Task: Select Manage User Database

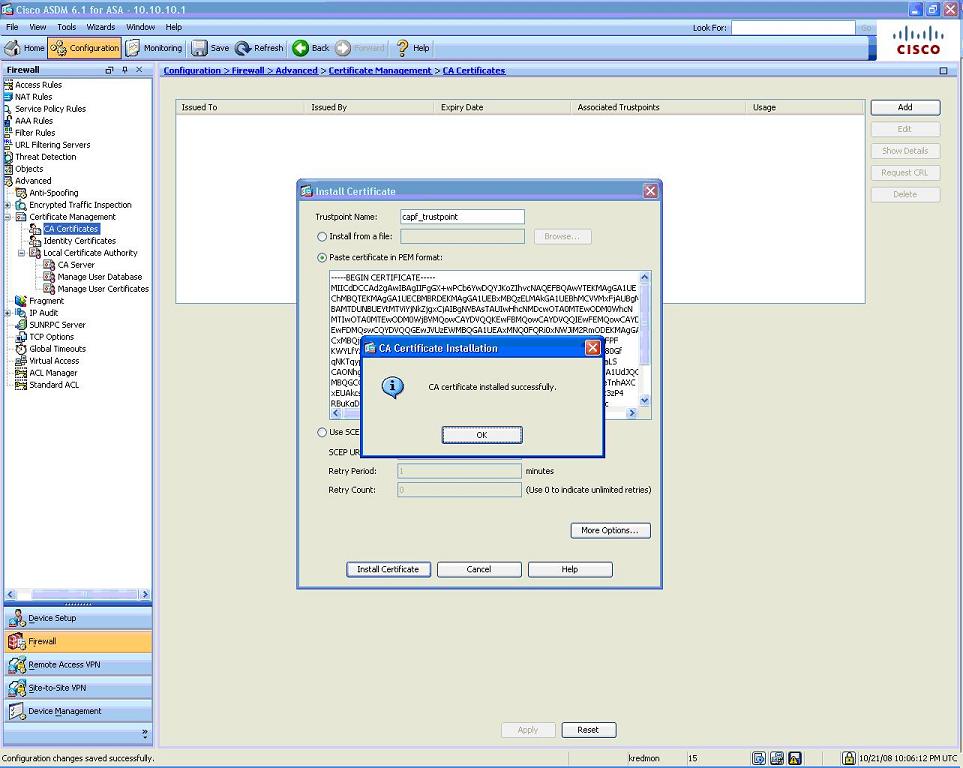Action: (99, 276)
